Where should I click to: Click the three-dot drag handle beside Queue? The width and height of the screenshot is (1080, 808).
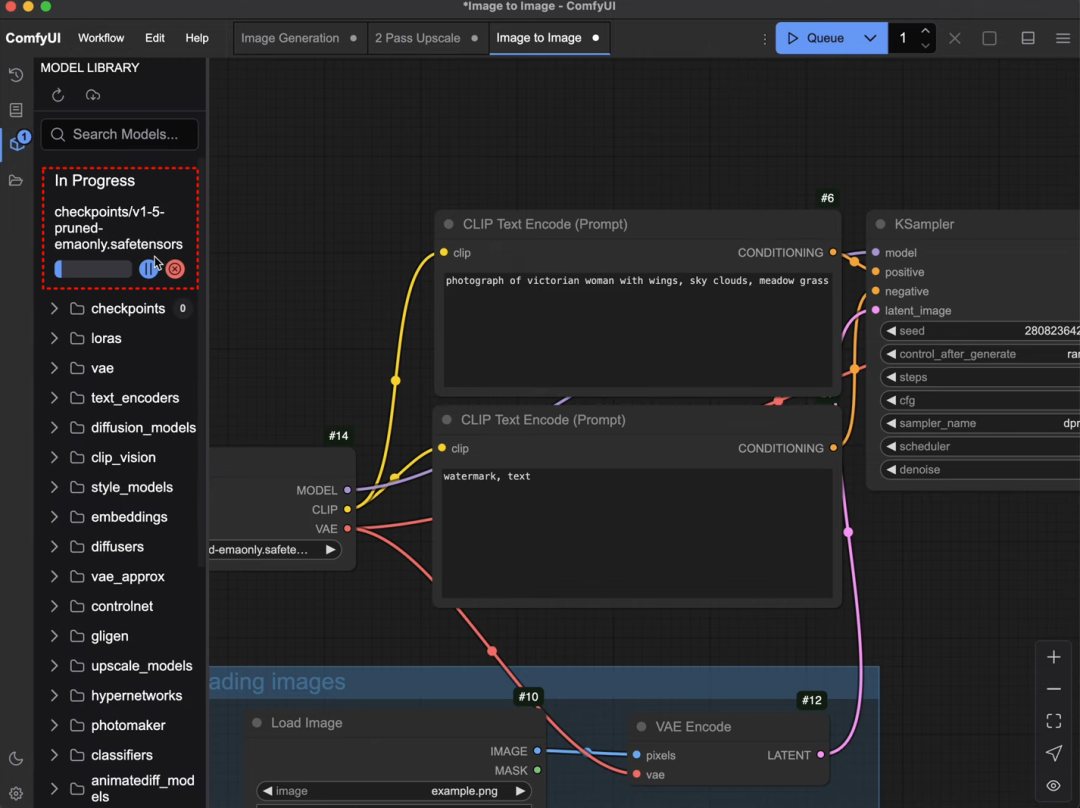click(765, 39)
